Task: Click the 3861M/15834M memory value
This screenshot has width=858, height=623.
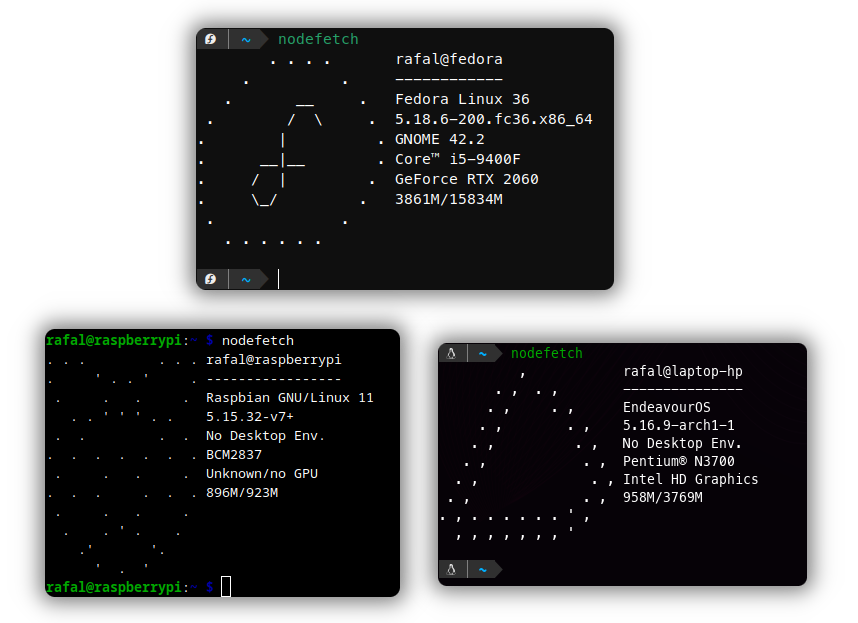Action: [x=449, y=199]
